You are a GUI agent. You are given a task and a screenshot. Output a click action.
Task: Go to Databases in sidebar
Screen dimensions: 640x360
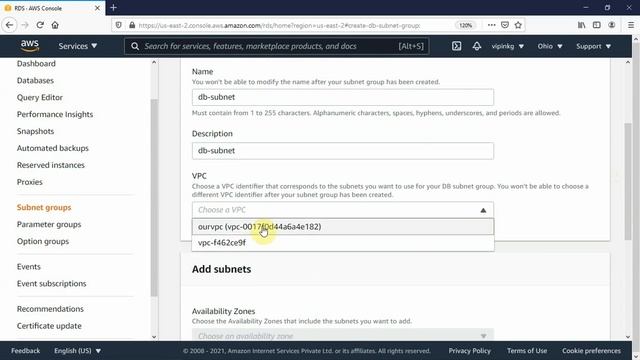tap(35, 80)
